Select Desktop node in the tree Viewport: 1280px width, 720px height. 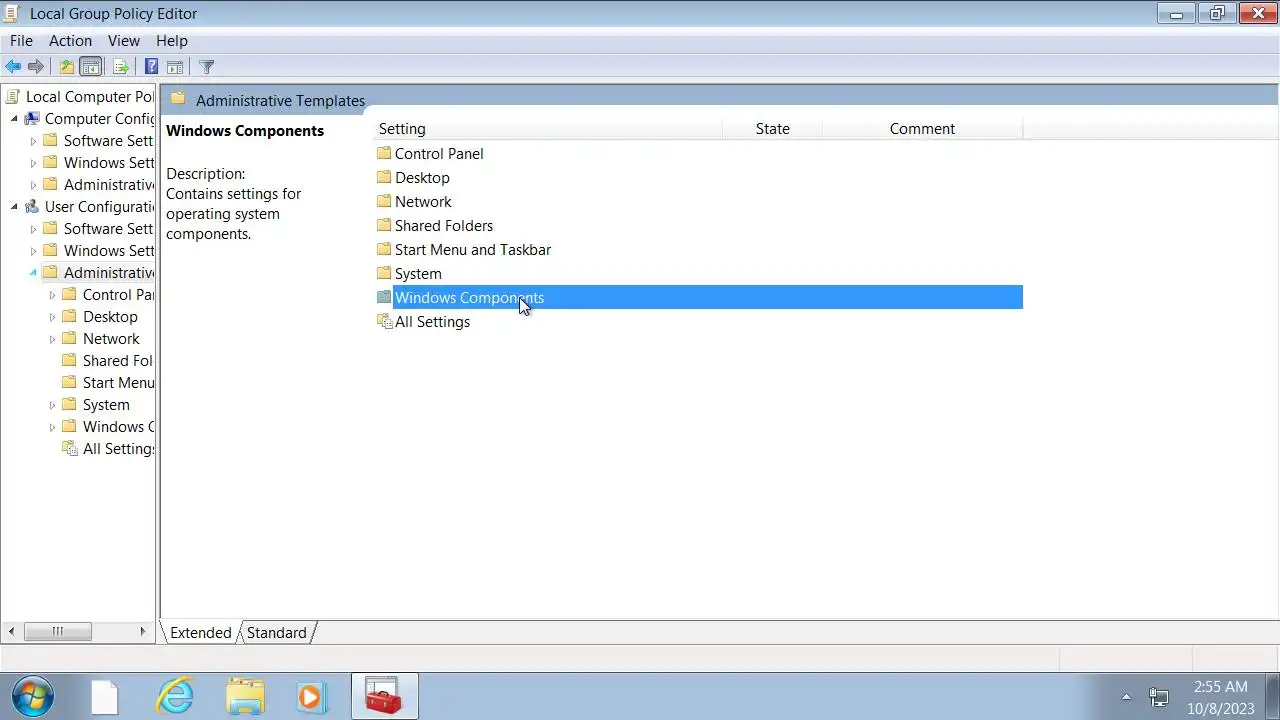click(x=110, y=317)
